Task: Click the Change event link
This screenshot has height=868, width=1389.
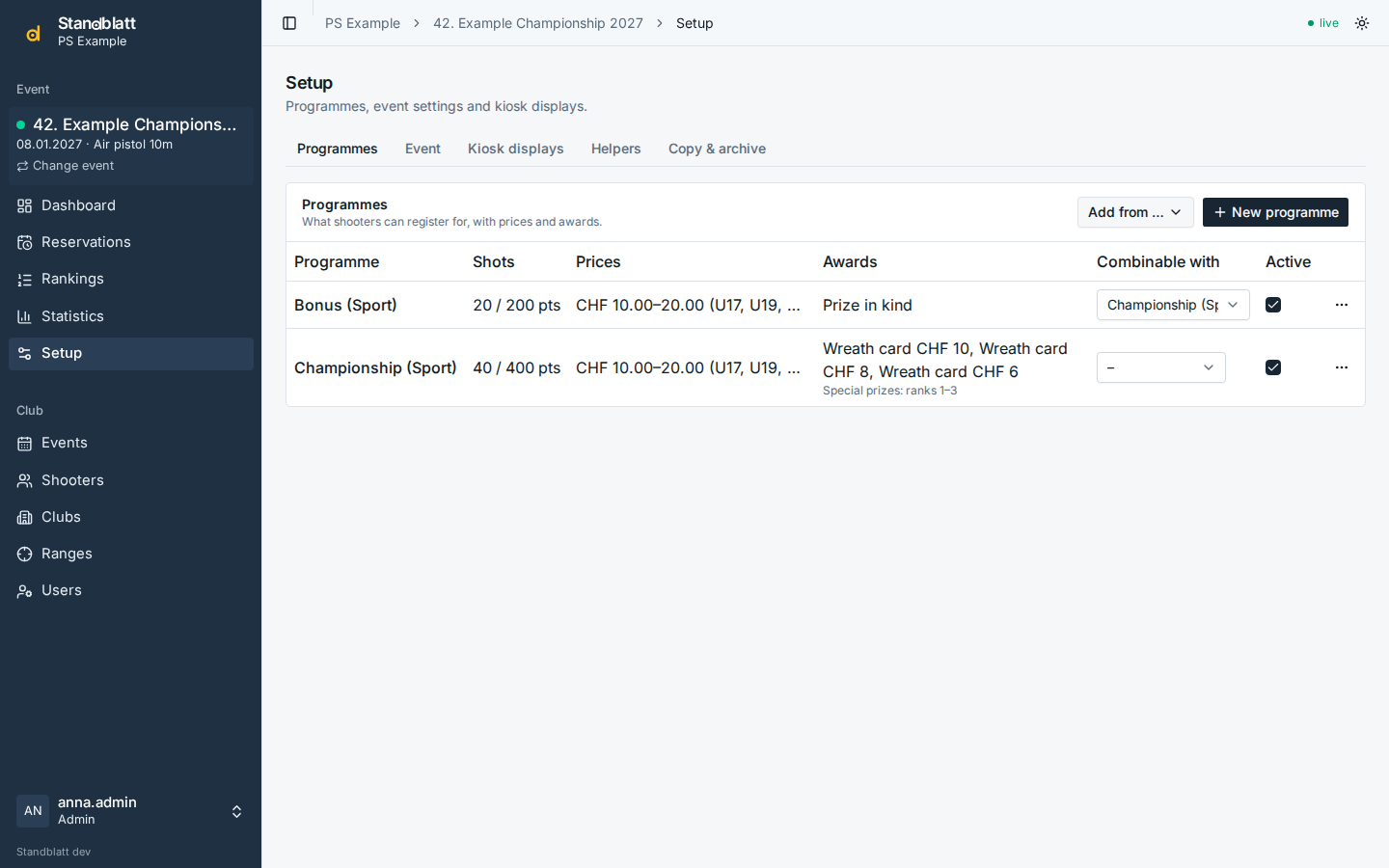Action: pyautogui.click(x=66, y=166)
